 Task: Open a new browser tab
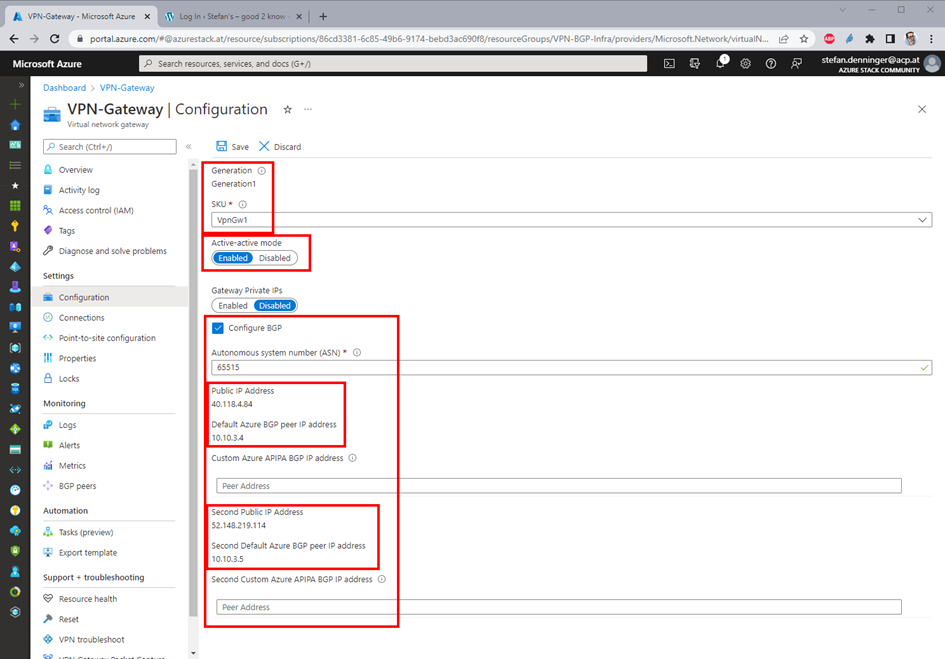pyautogui.click(x=323, y=16)
